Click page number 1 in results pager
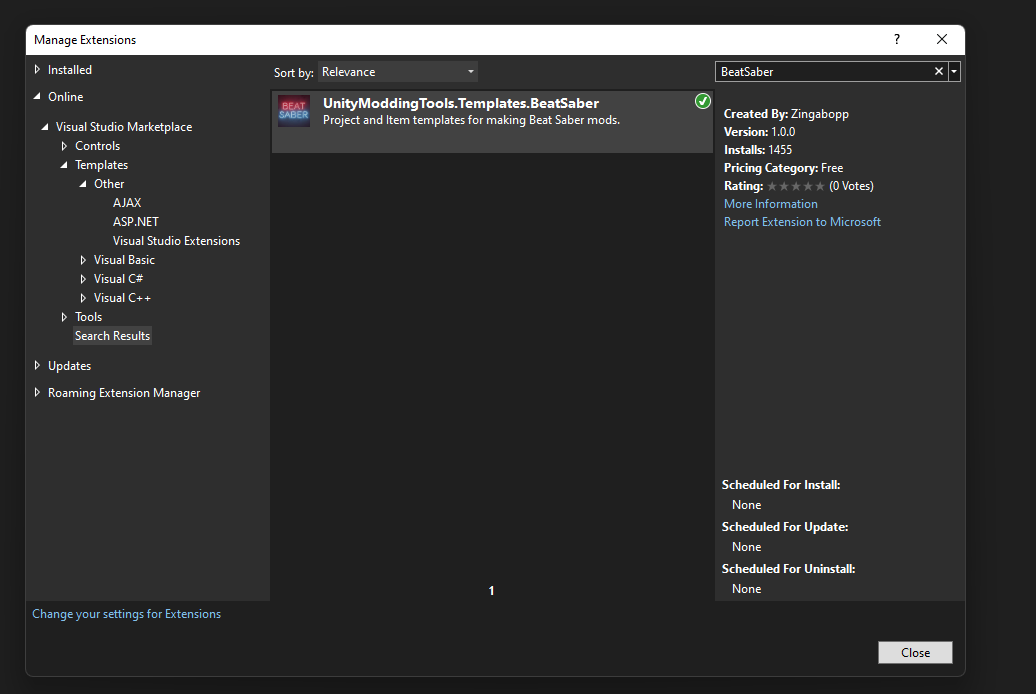Screen dimensions: 1036x694 tap(492, 591)
